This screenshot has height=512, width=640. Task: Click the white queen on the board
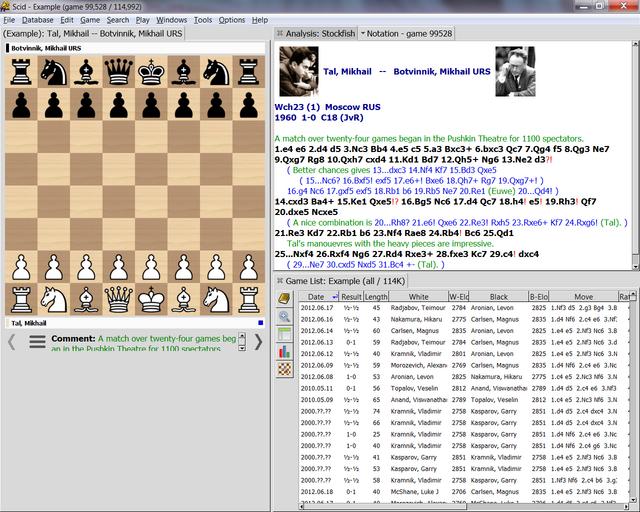(118, 298)
